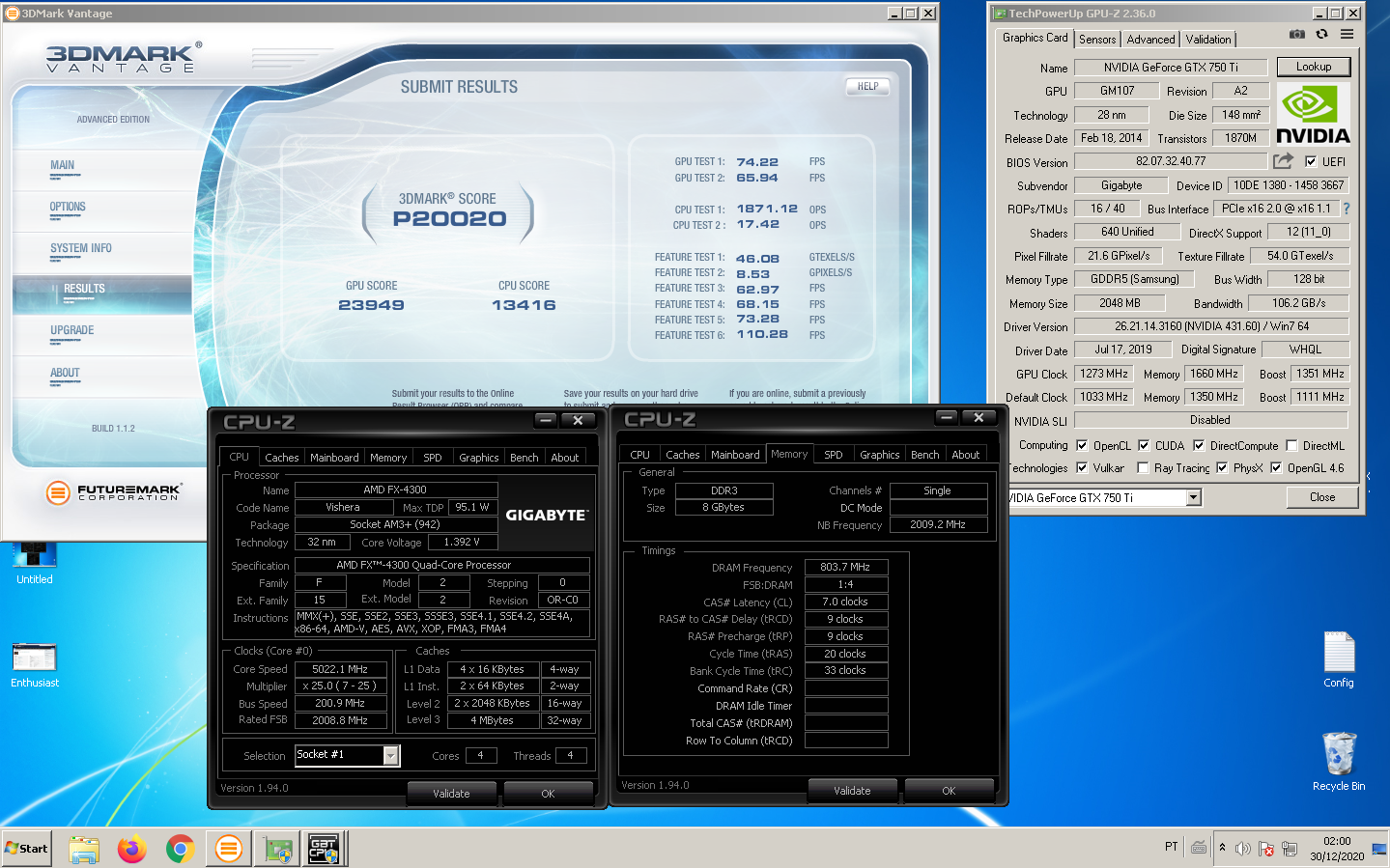Launch Chrome from the taskbar
Screen dimensions: 1390x868
pos(180,849)
